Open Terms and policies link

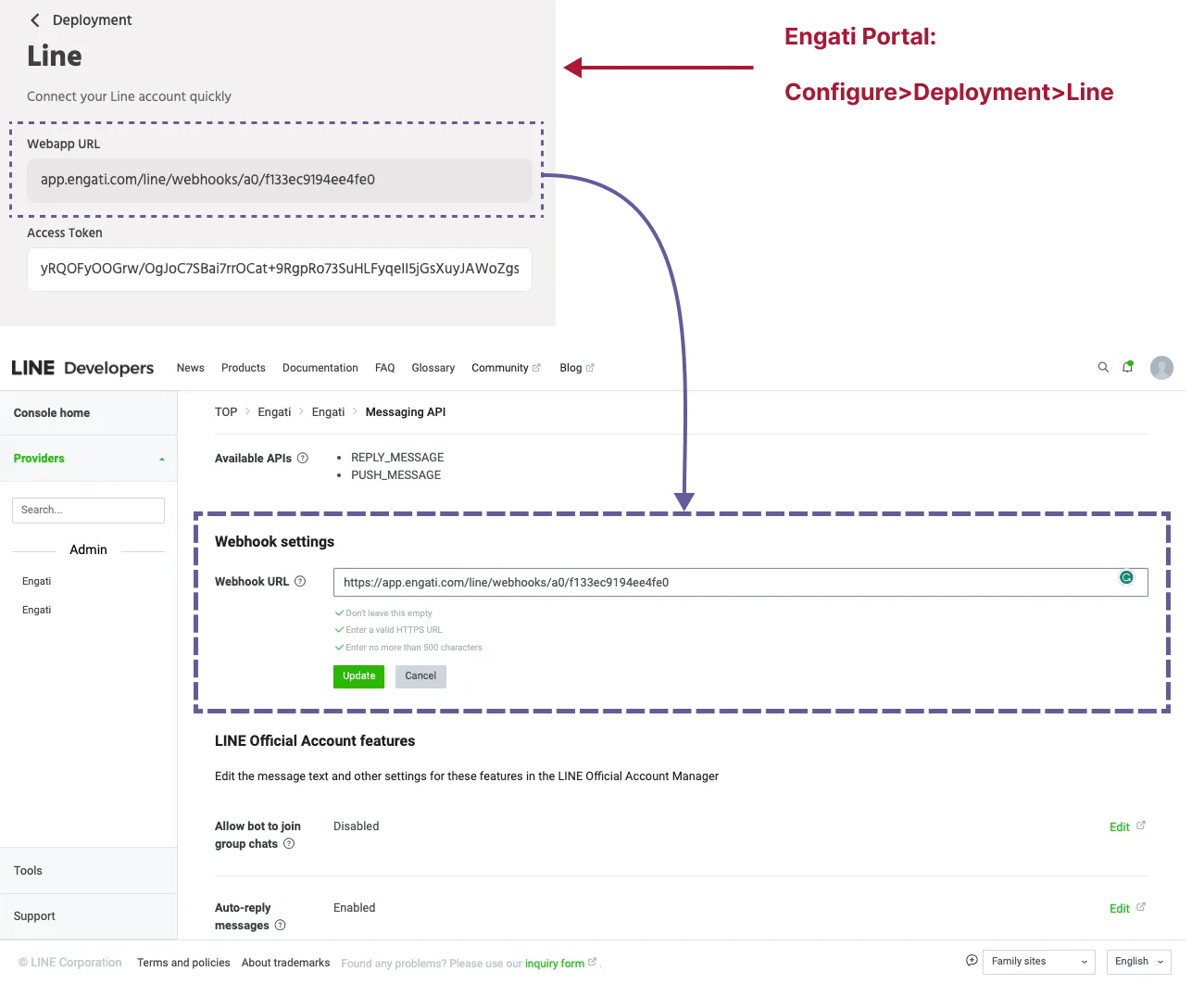pyautogui.click(x=183, y=963)
